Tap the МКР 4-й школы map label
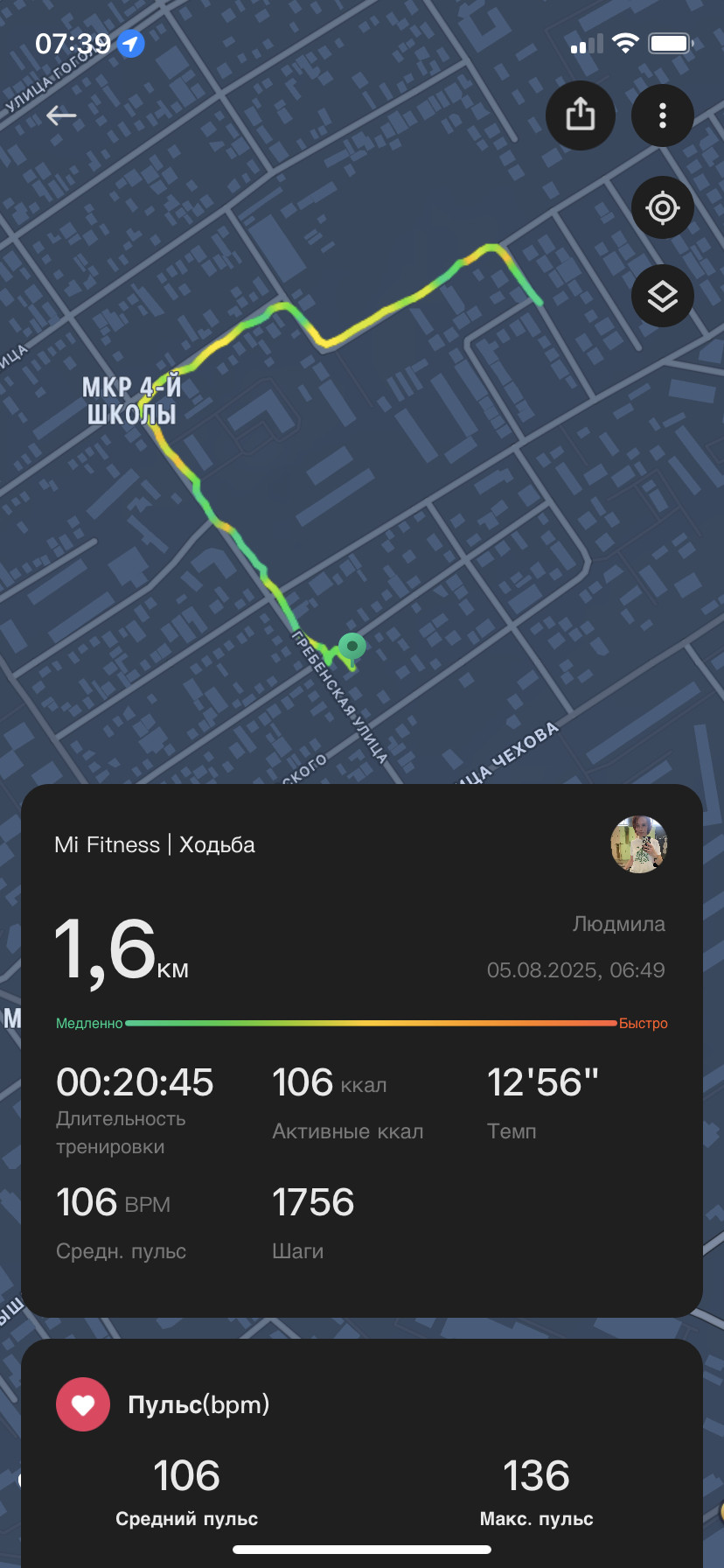The width and height of the screenshot is (724, 1568). (131, 400)
